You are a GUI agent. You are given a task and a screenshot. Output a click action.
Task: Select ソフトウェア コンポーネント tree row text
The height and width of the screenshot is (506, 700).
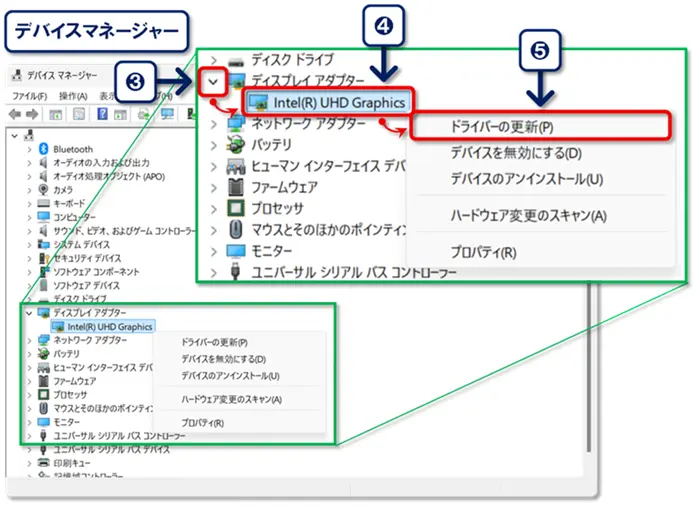click(x=96, y=272)
